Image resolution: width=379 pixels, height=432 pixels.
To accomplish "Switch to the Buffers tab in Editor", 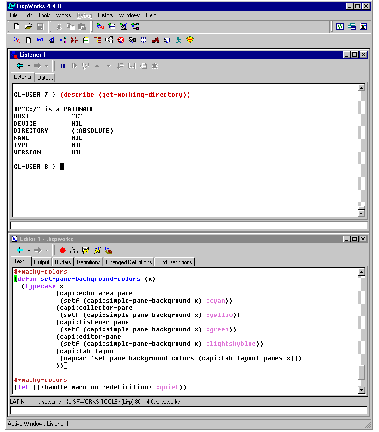I will (x=63, y=262).
